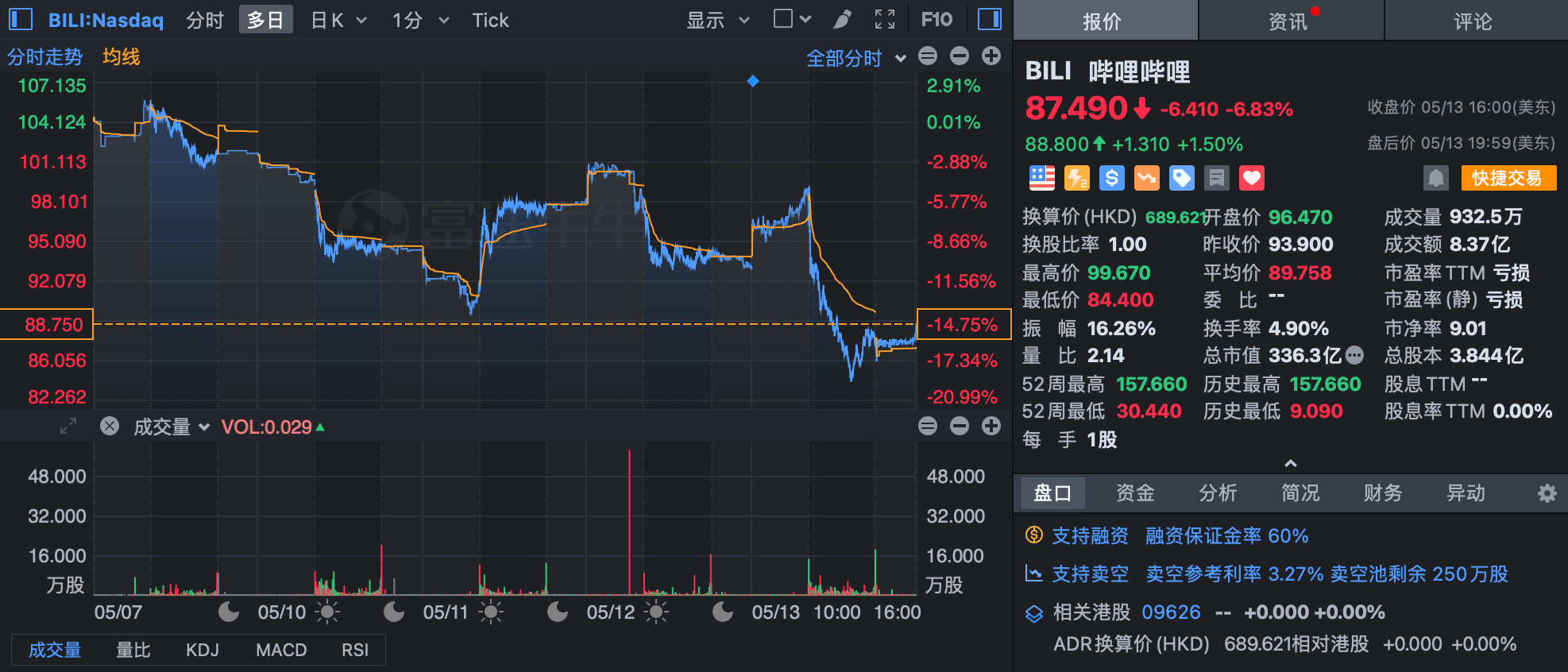Open the 日K period dropdown

338,20
